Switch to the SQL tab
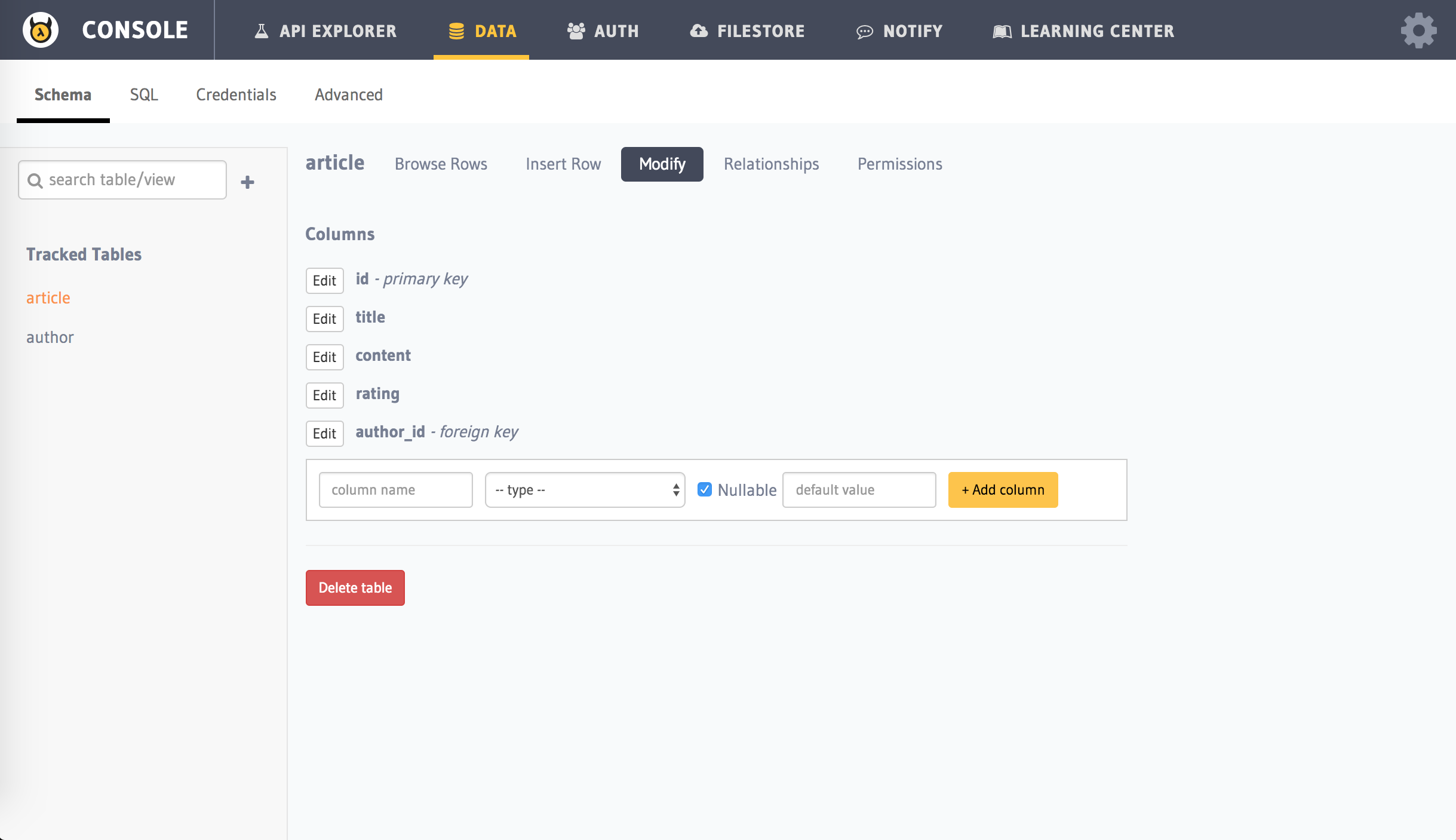 click(x=144, y=95)
